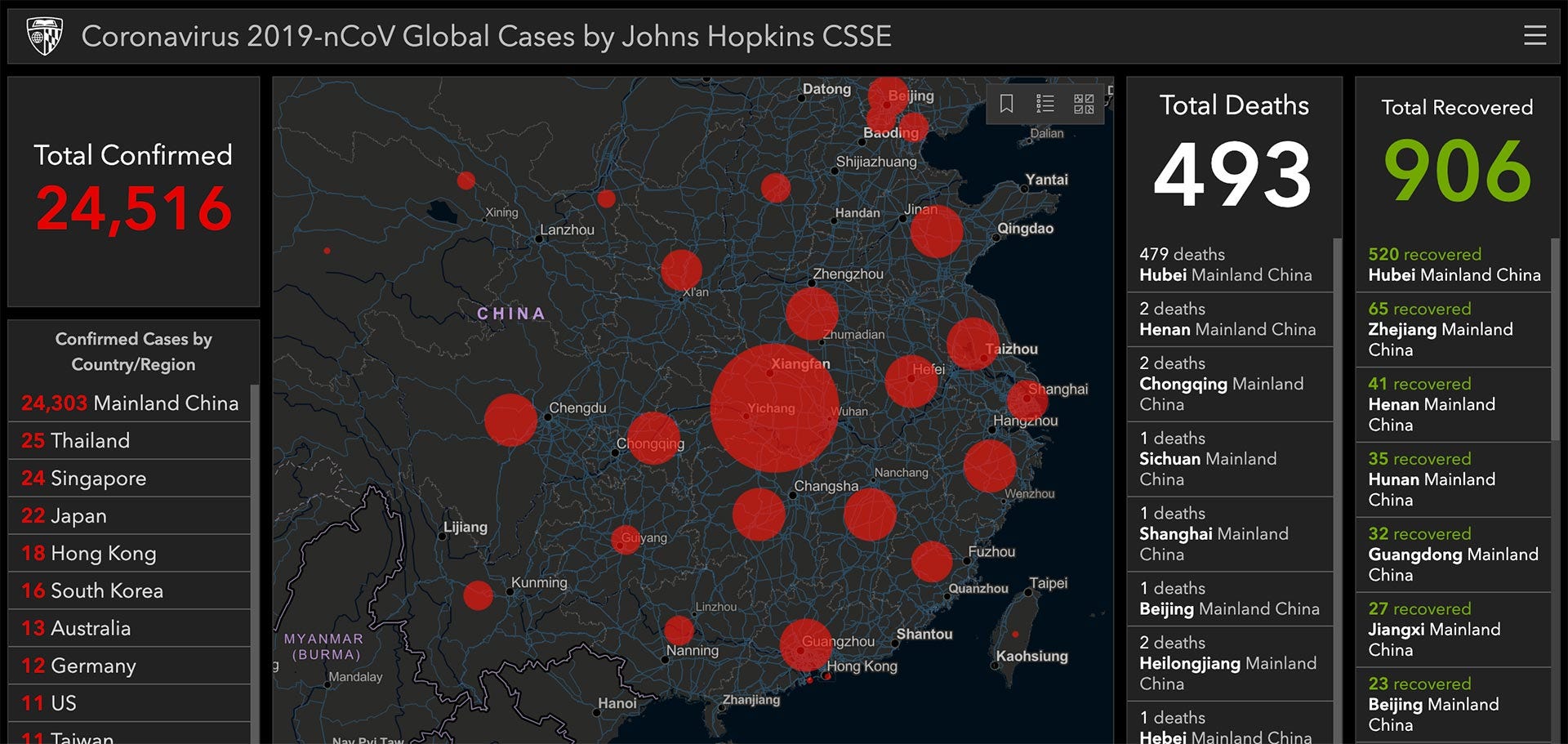Click the country list scrollbar
1568x744 pixels.
[255, 564]
